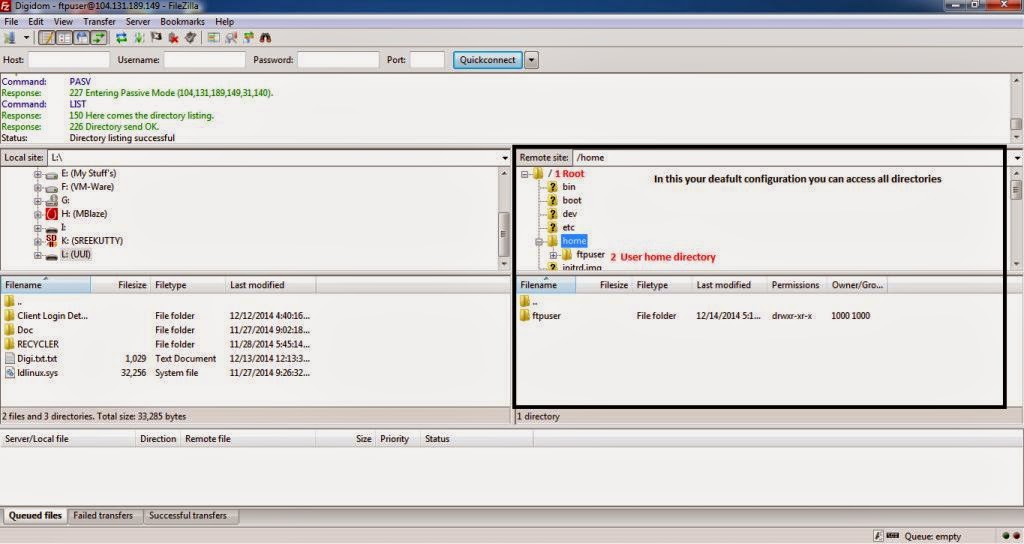Open the Quickconnect history dropdown

tap(532, 59)
